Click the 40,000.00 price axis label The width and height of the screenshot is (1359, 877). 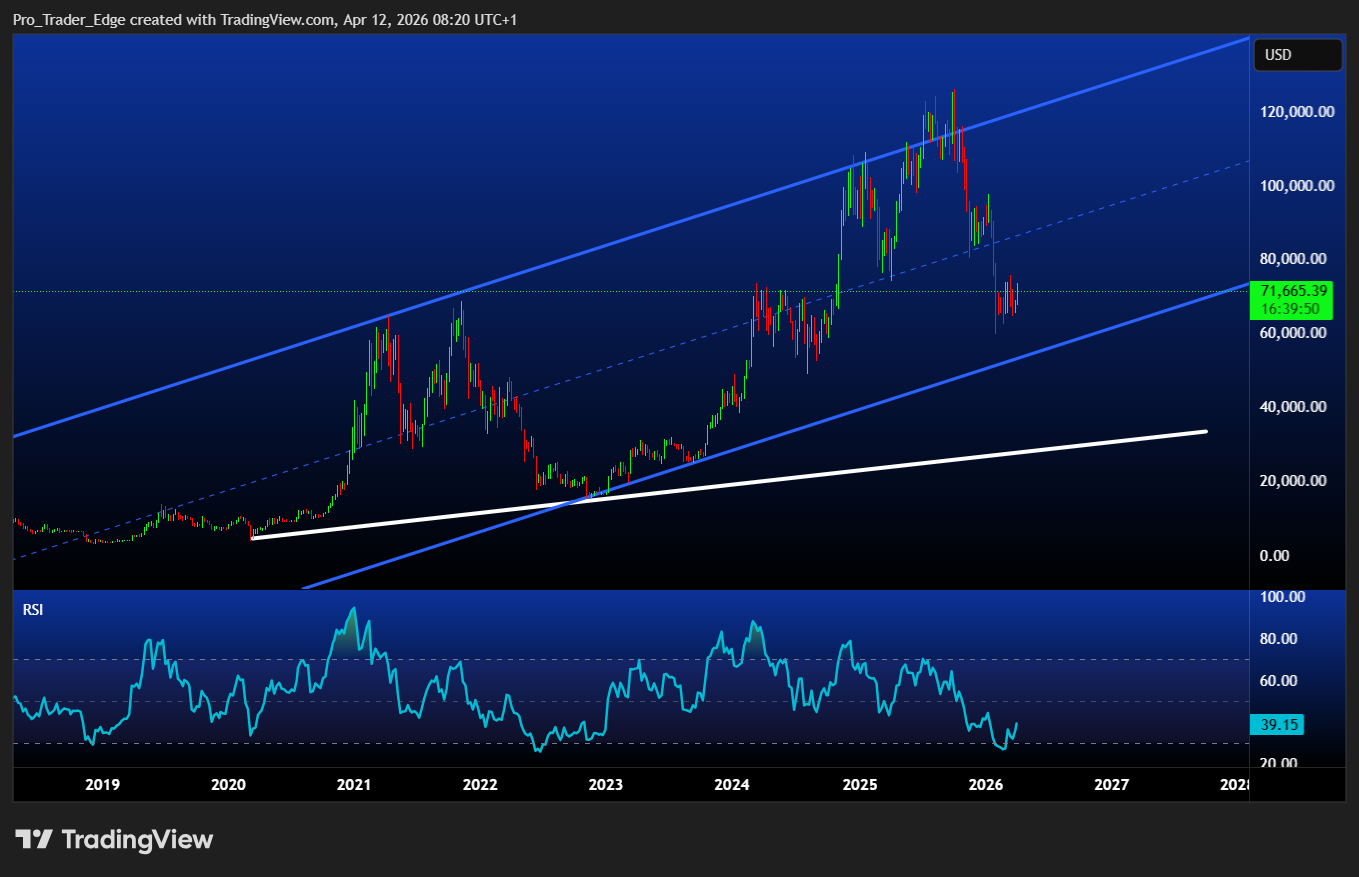point(1297,407)
